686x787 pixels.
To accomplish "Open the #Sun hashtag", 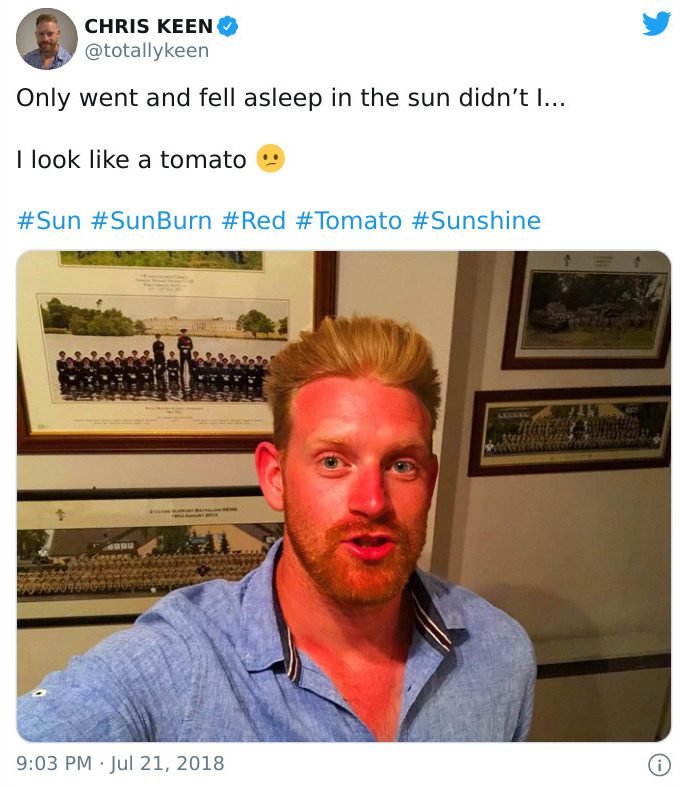I will pos(49,220).
